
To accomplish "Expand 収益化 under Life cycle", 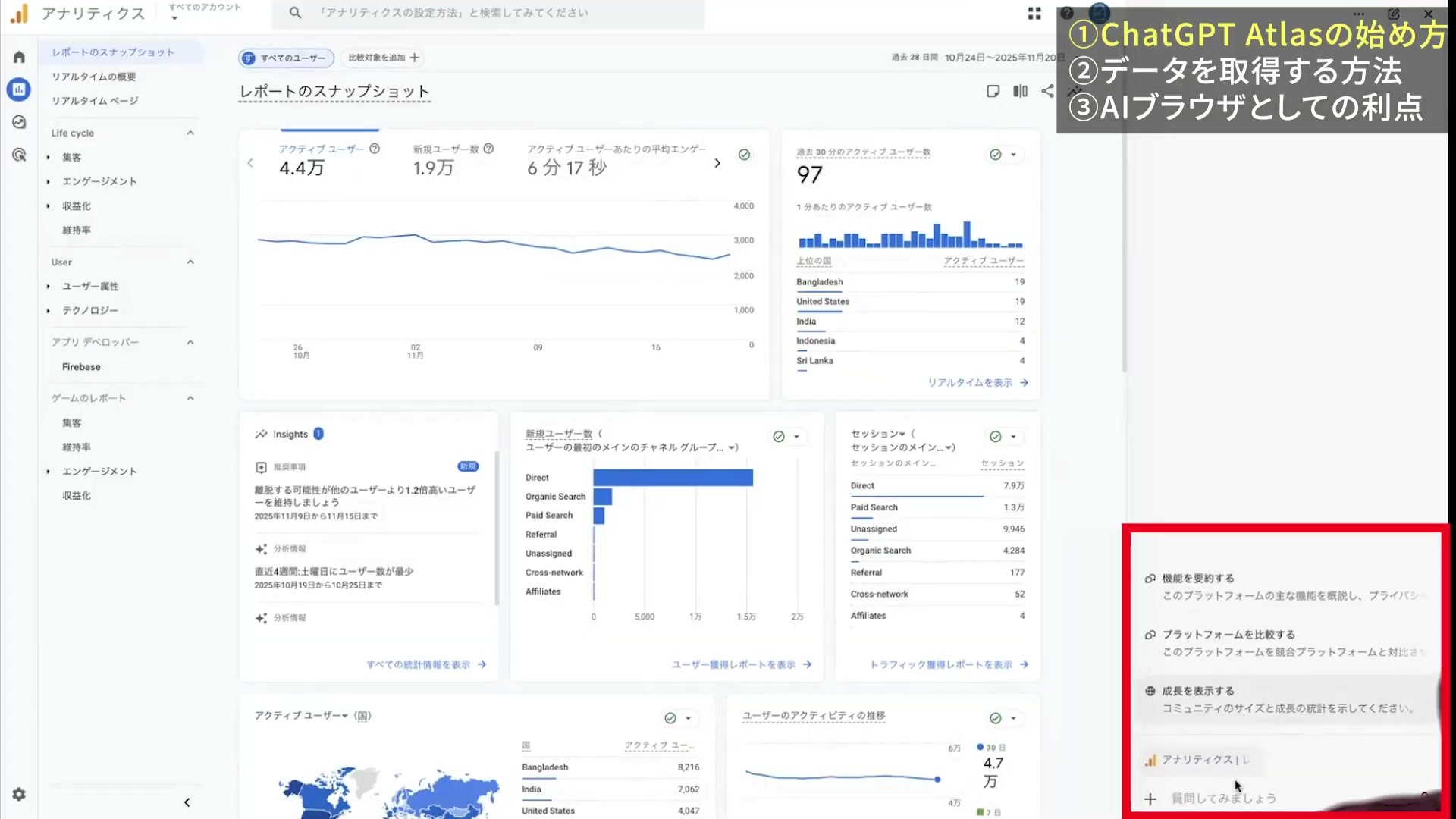I will click(x=48, y=206).
